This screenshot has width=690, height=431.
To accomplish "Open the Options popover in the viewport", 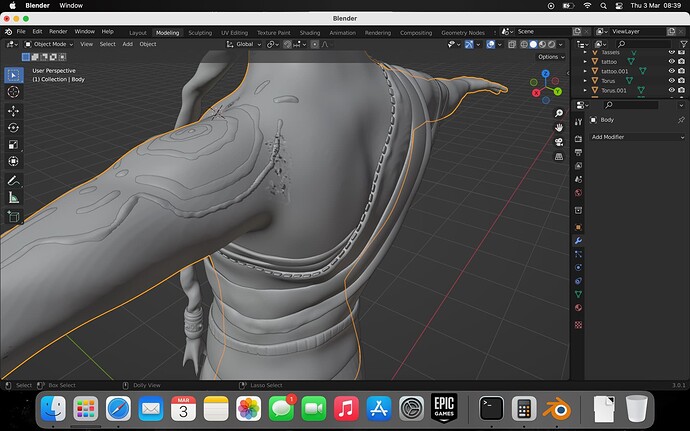I will 550,57.
